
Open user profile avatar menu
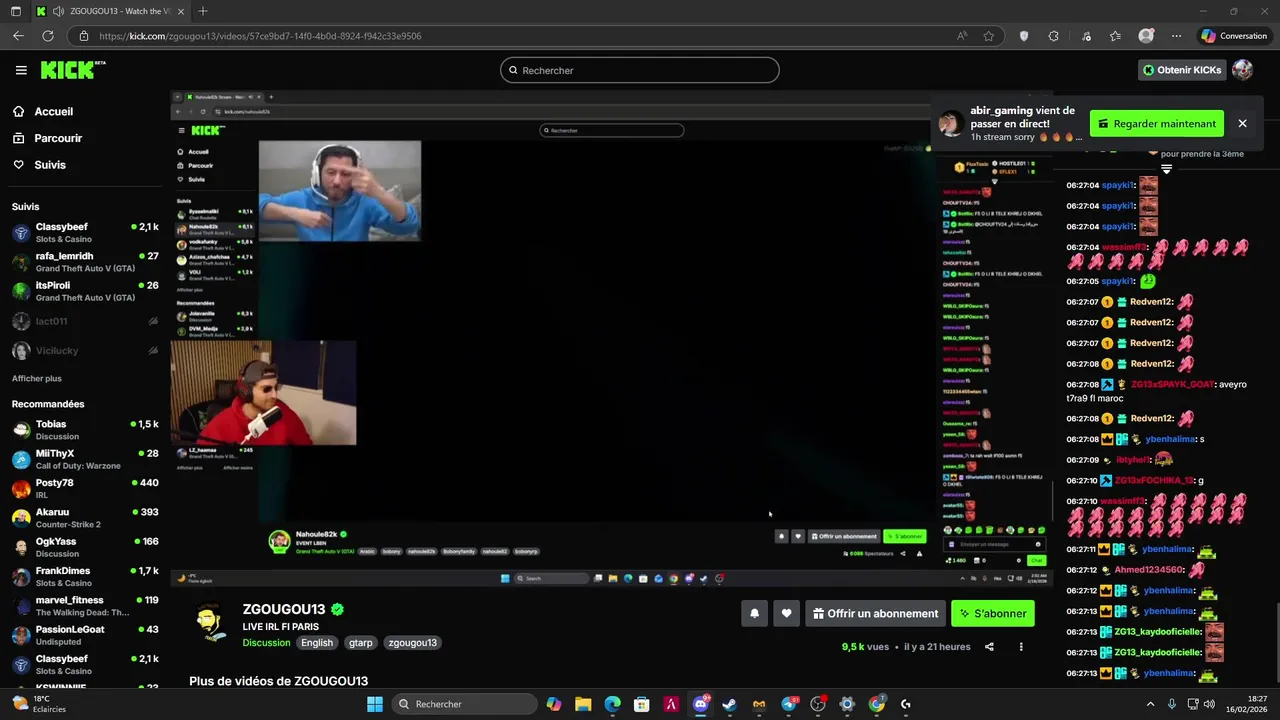point(1242,70)
